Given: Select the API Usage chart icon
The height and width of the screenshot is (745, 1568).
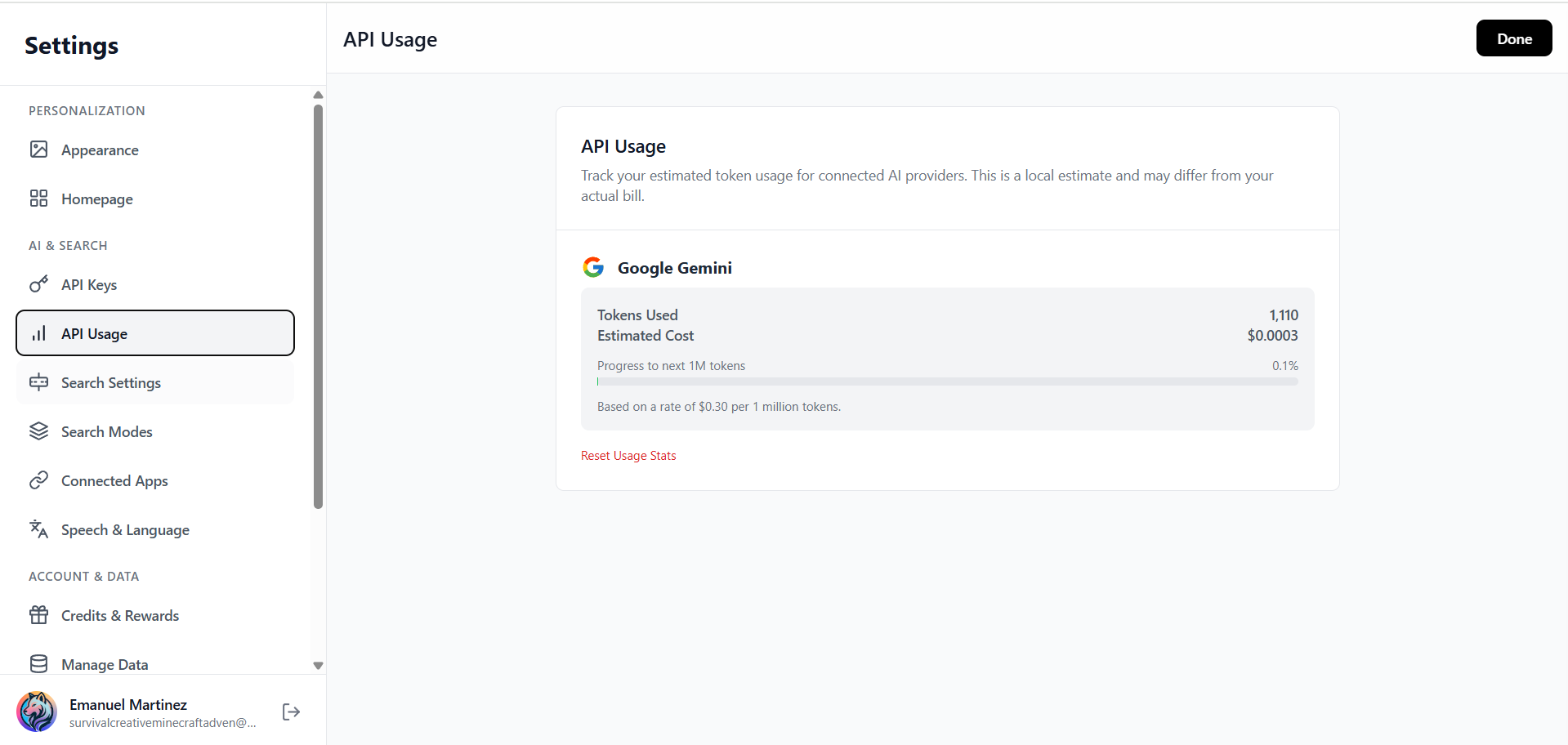Looking at the screenshot, I should point(39,333).
